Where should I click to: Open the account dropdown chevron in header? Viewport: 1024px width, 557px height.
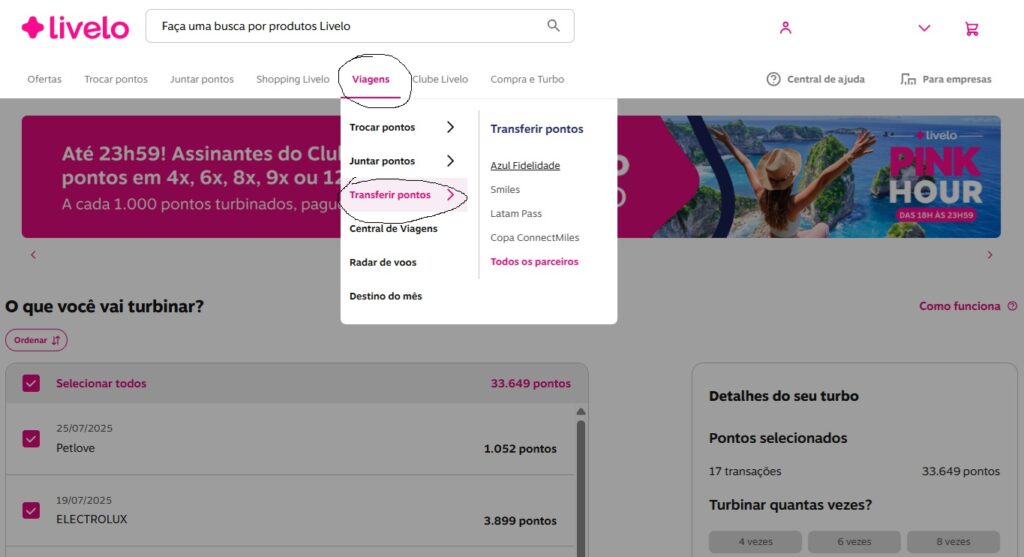[x=924, y=28]
